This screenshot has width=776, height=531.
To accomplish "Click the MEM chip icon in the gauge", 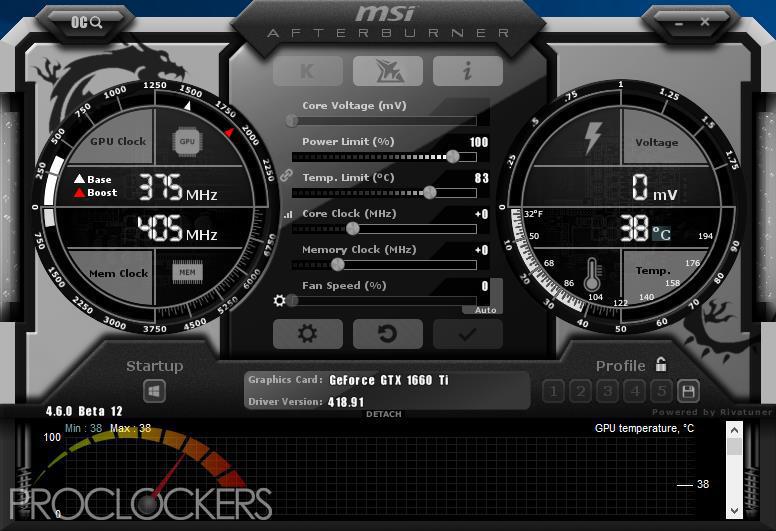I will tap(187, 272).
